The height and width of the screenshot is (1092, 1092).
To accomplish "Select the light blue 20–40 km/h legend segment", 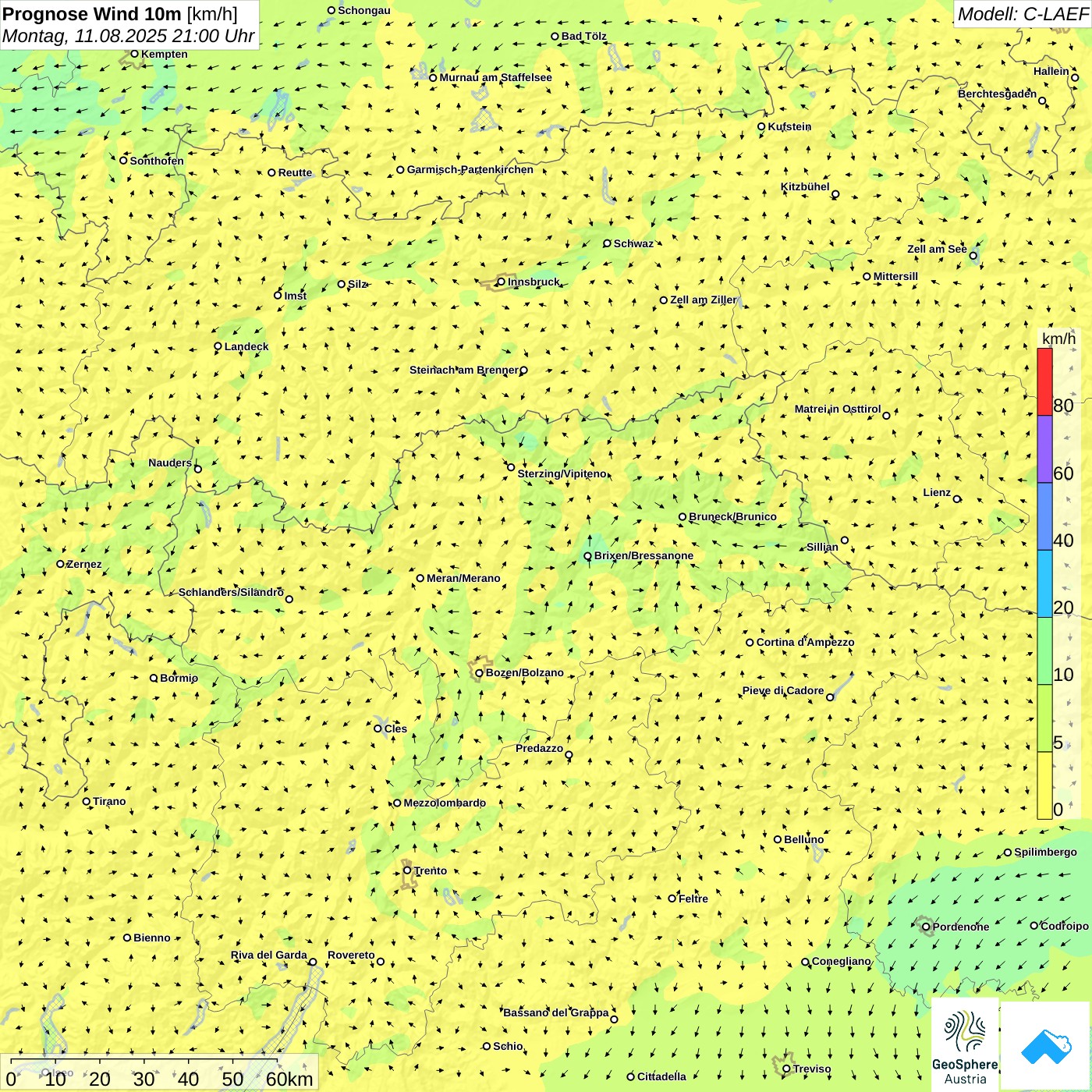I will click(x=1044, y=584).
